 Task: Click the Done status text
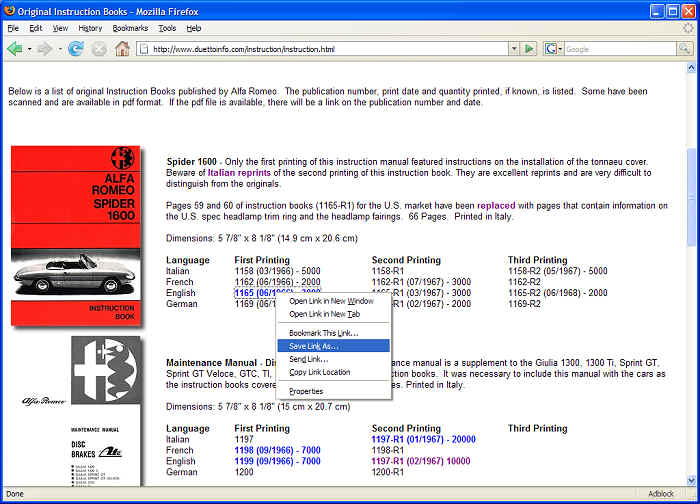(15, 494)
